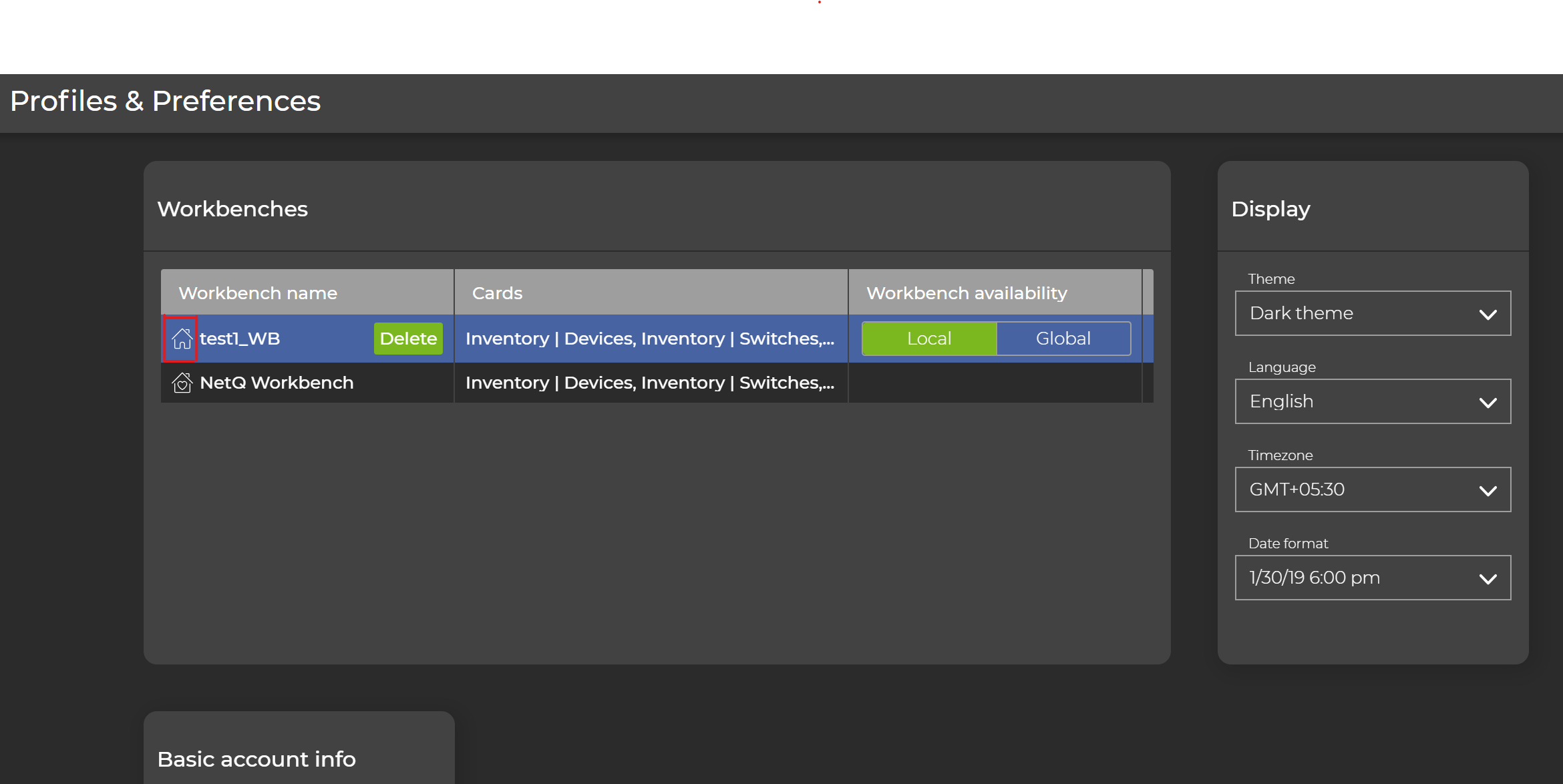This screenshot has width=1563, height=784.
Task: Click home icon beside test1_WB workbench
Action: coord(181,339)
